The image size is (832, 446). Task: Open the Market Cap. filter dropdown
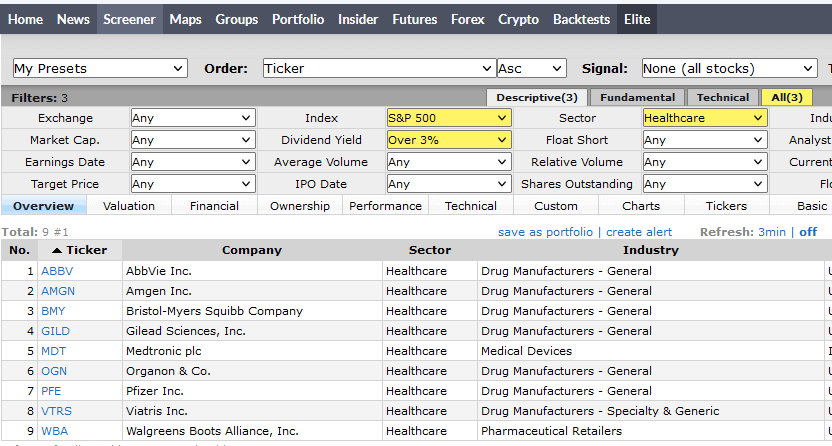pyautogui.click(x=193, y=140)
